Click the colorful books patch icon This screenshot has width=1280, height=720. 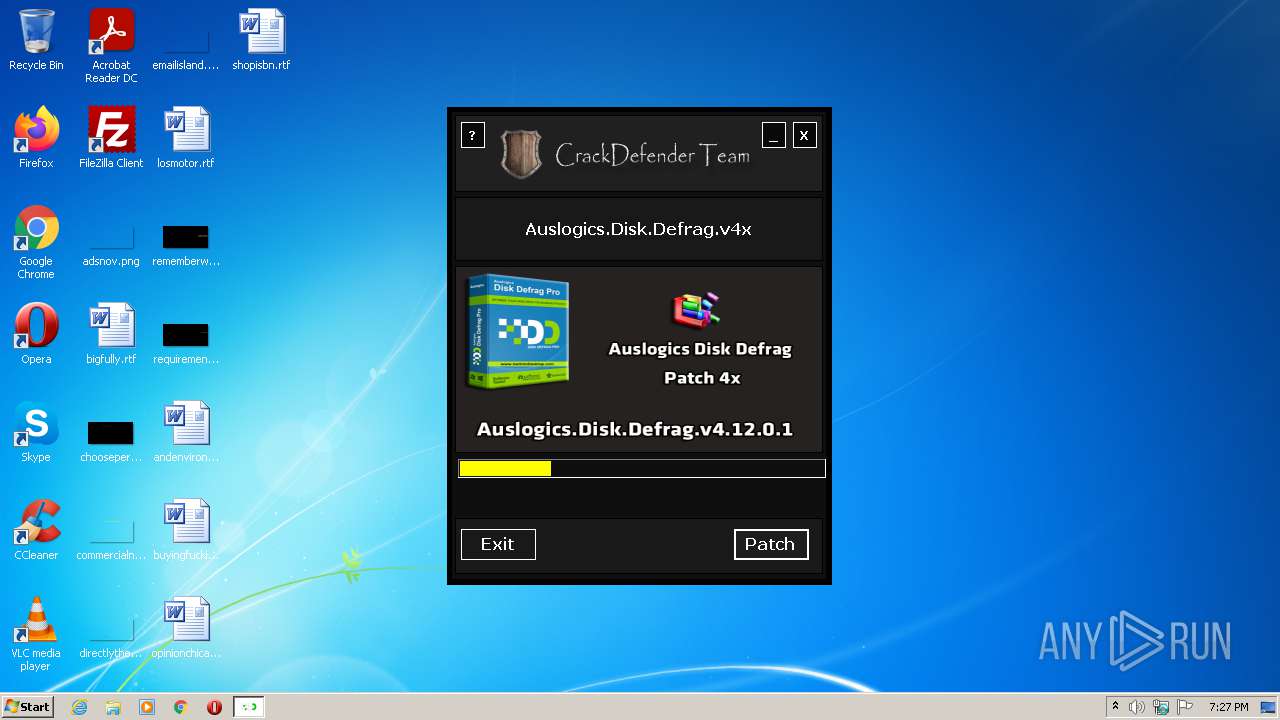point(696,310)
